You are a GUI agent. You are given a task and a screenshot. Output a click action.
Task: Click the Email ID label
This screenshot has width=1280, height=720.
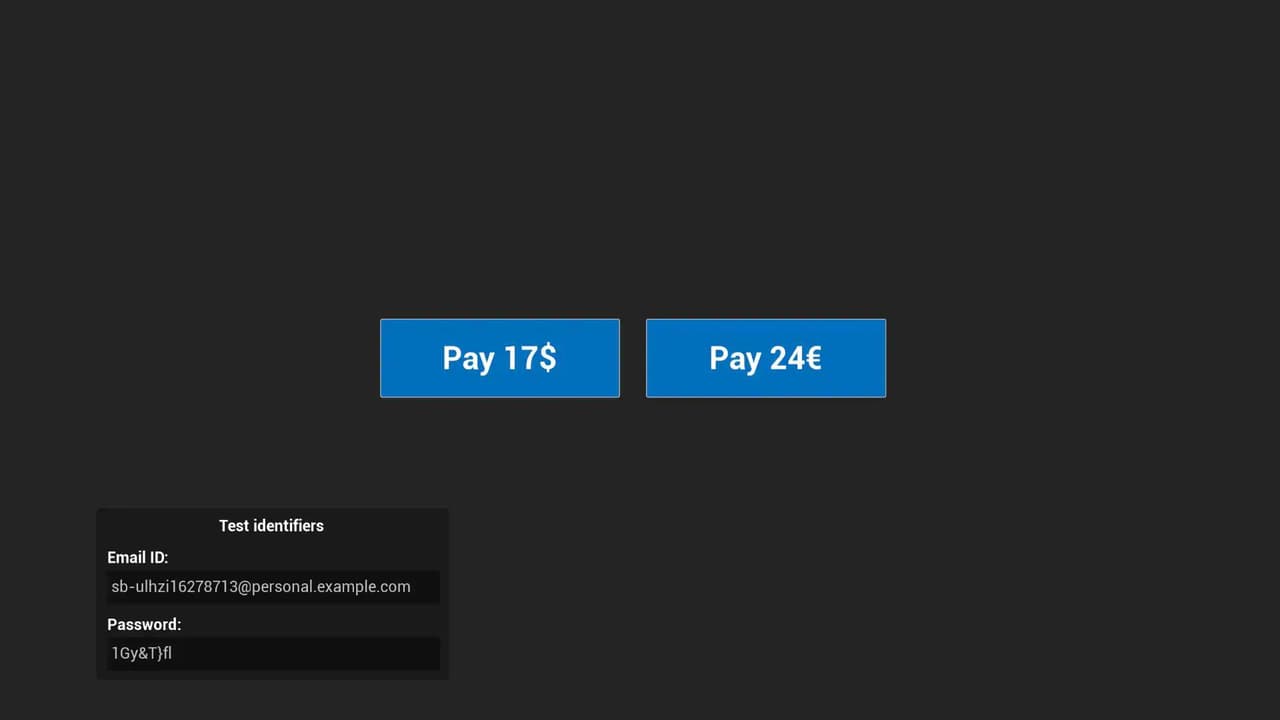coord(138,557)
